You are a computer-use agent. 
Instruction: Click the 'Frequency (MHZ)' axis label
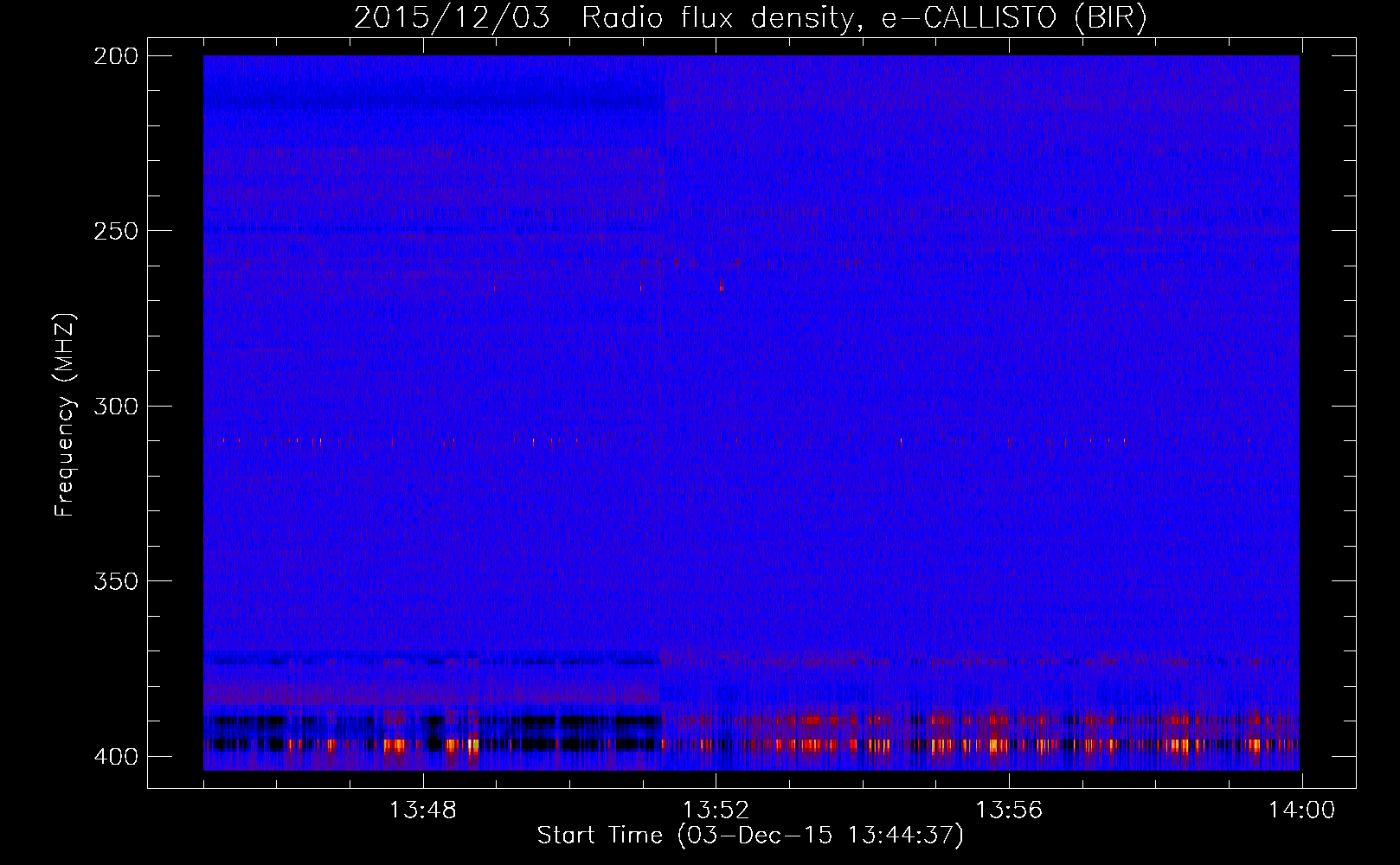(x=65, y=414)
